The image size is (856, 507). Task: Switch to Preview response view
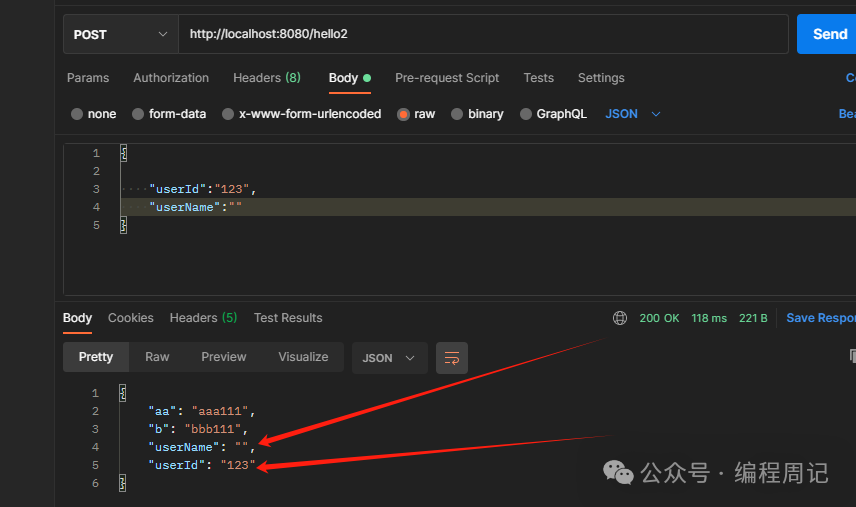pos(224,357)
